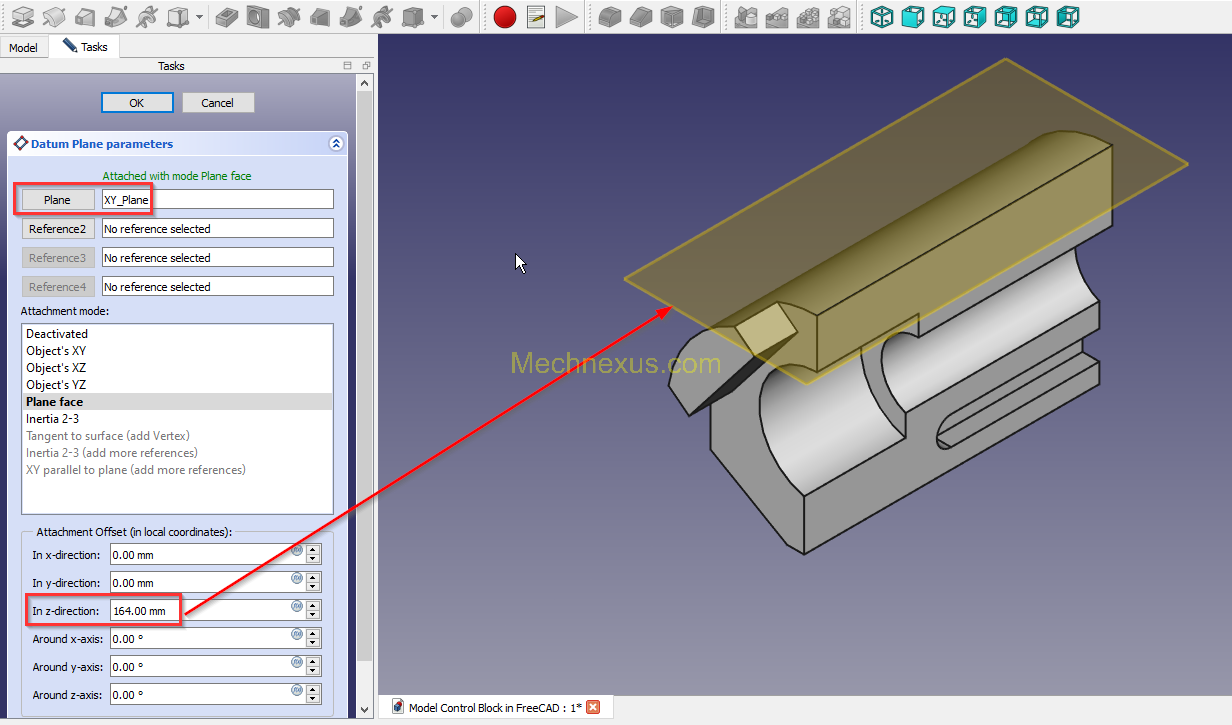Viewport: 1232px width, 725px height.
Task: Choose the Additive Loft tool
Action: [x=85, y=16]
